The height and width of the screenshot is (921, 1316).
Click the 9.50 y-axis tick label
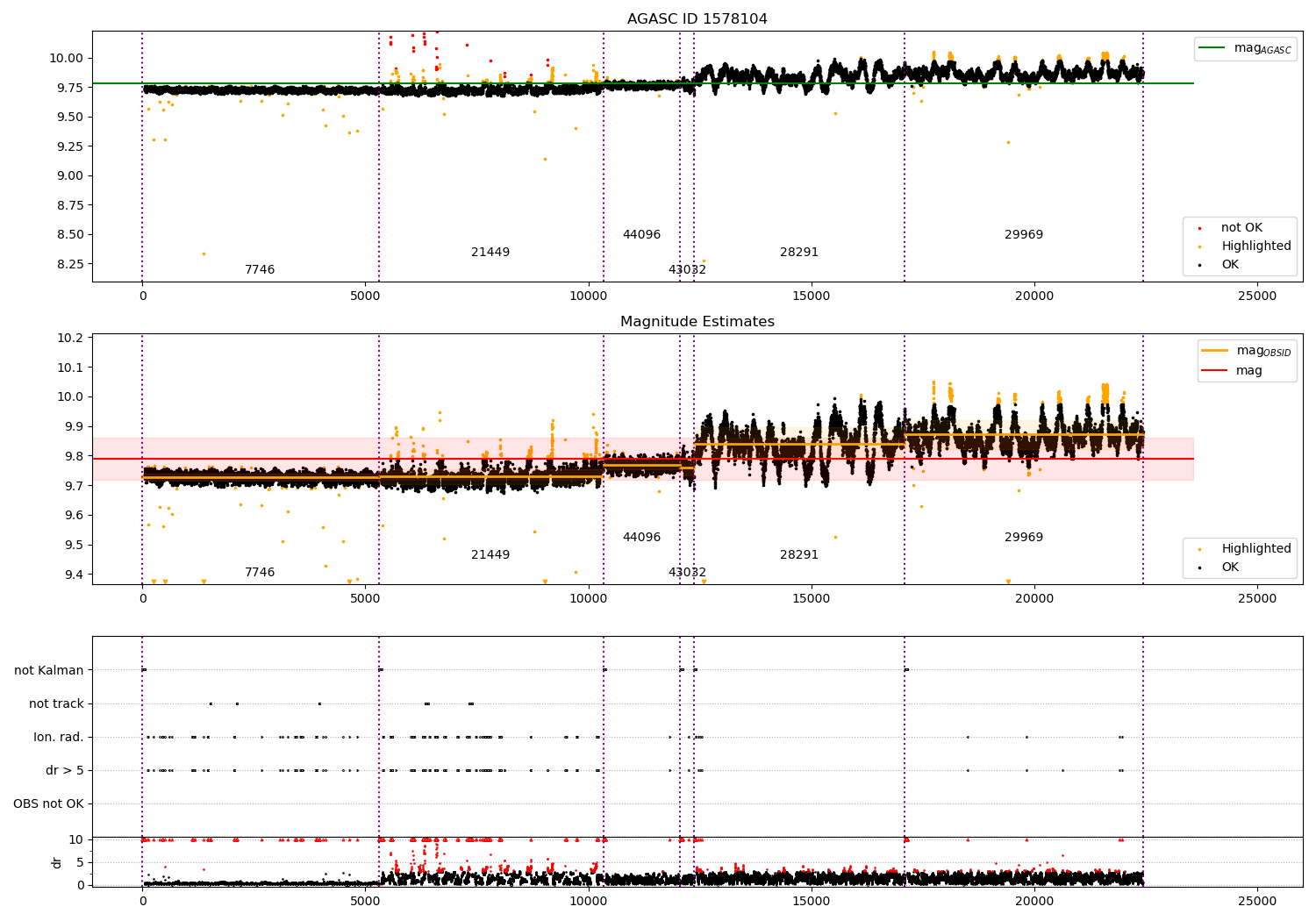point(70,118)
